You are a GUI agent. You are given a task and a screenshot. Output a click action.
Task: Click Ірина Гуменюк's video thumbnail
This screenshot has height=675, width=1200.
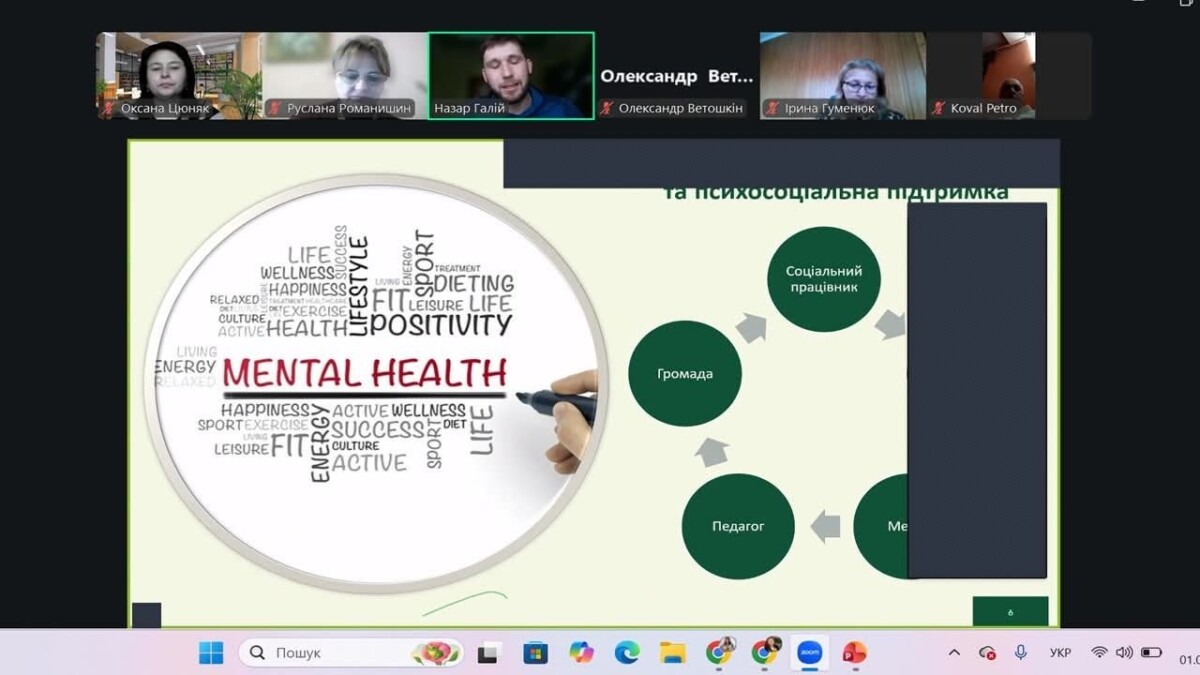click(x=843, y=76)
